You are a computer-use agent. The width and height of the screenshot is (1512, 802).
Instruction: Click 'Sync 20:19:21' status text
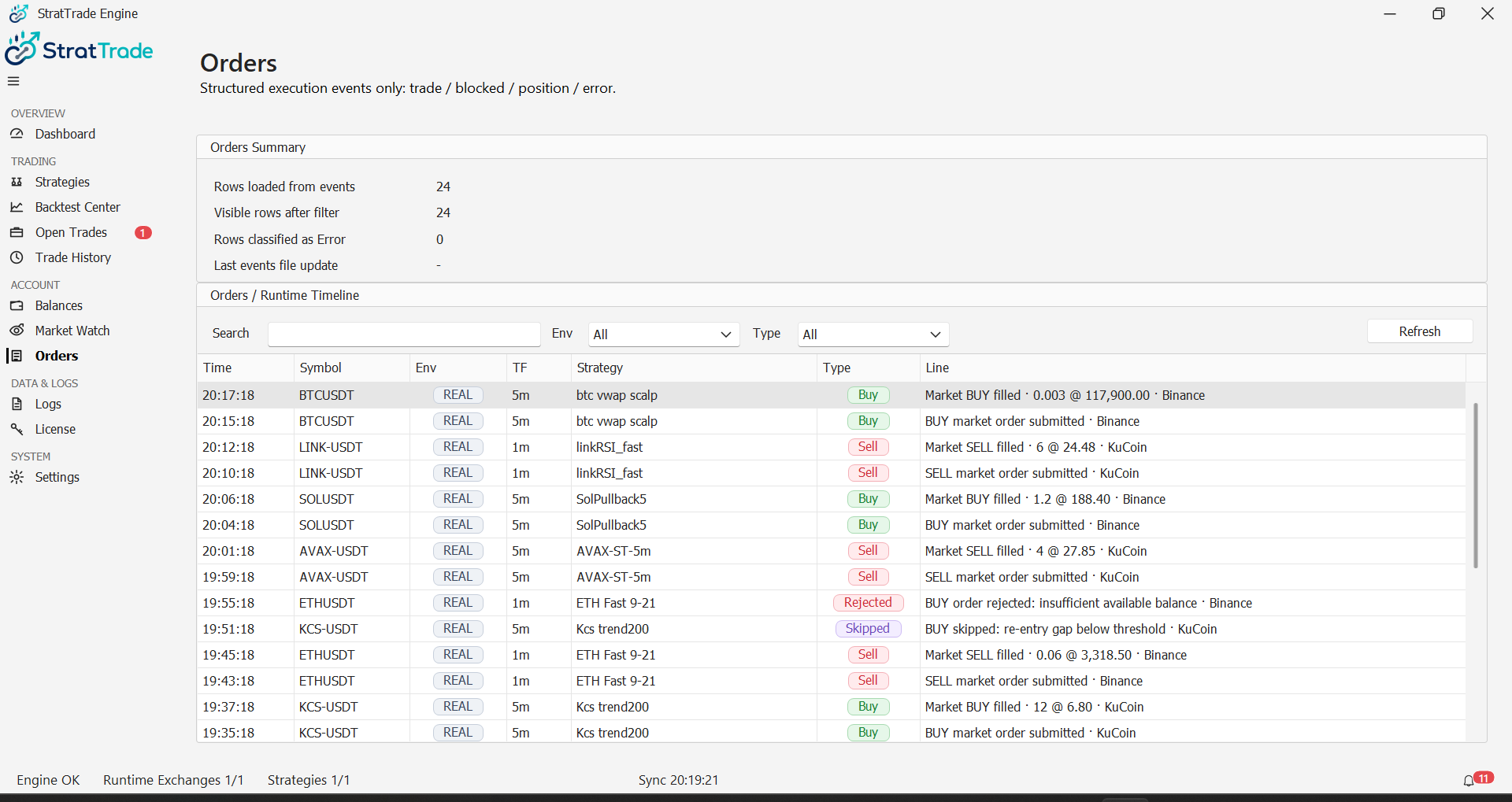pos(678,780)
